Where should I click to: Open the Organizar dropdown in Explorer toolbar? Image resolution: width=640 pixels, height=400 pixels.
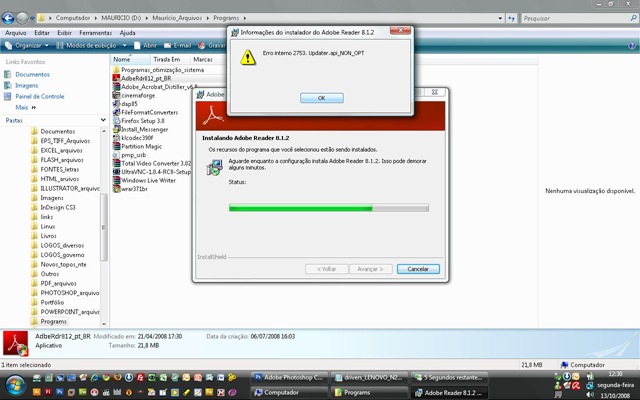pyautogui.click(x=27, y=45)
